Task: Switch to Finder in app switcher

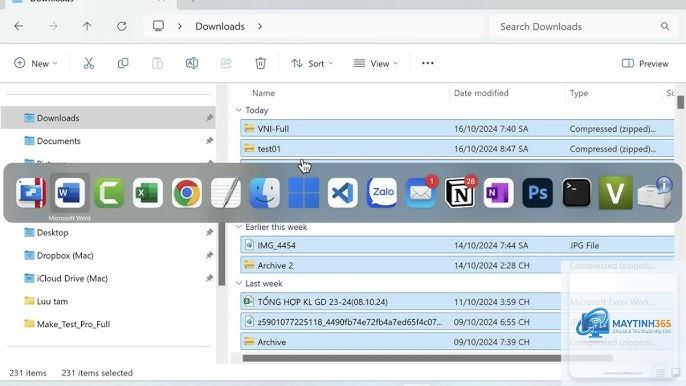Action: (265, 193)
